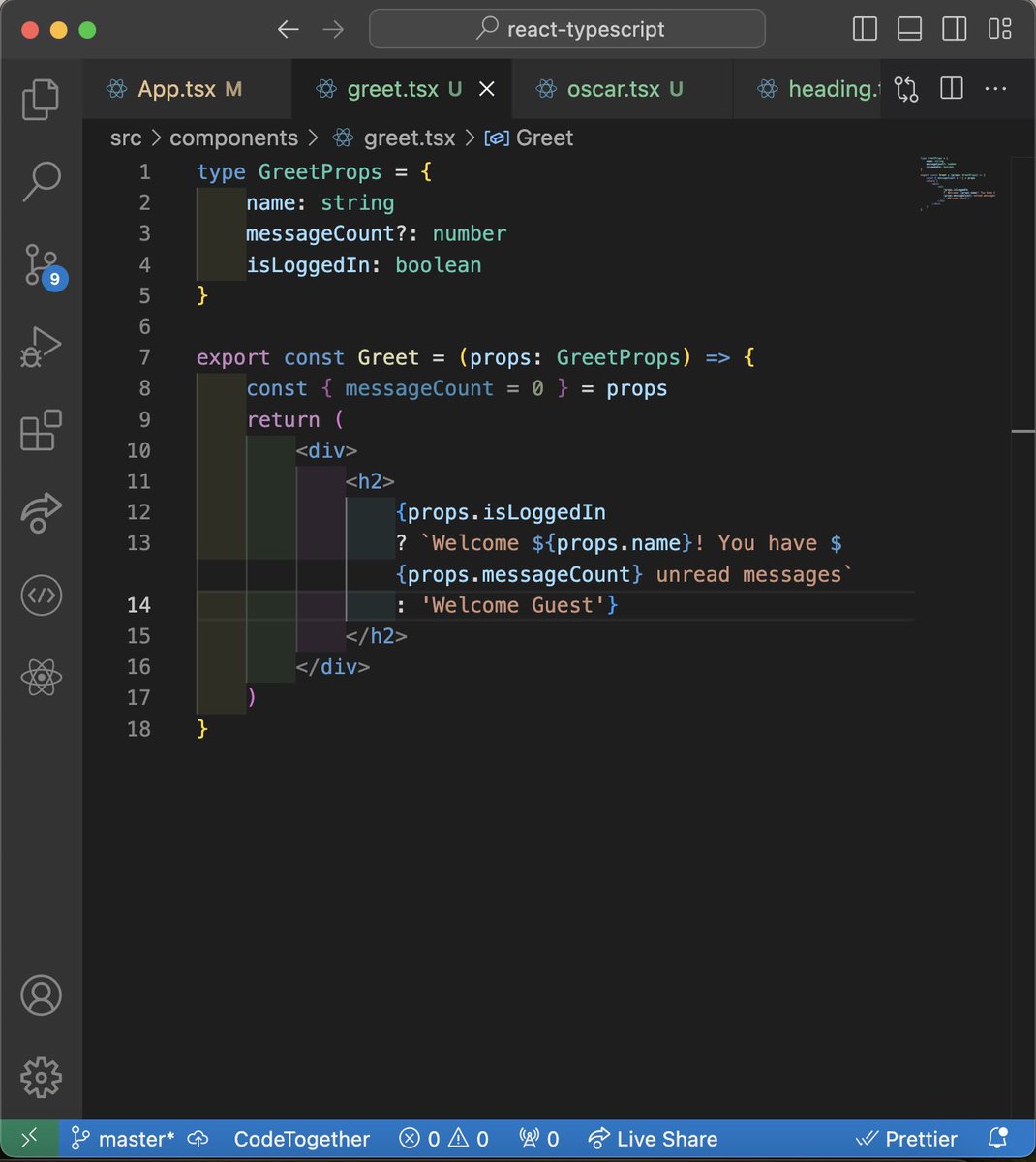Viewport: 1036px width, 1162px height.
Task: Click the opening <div> tag
Action: point(326,450)
